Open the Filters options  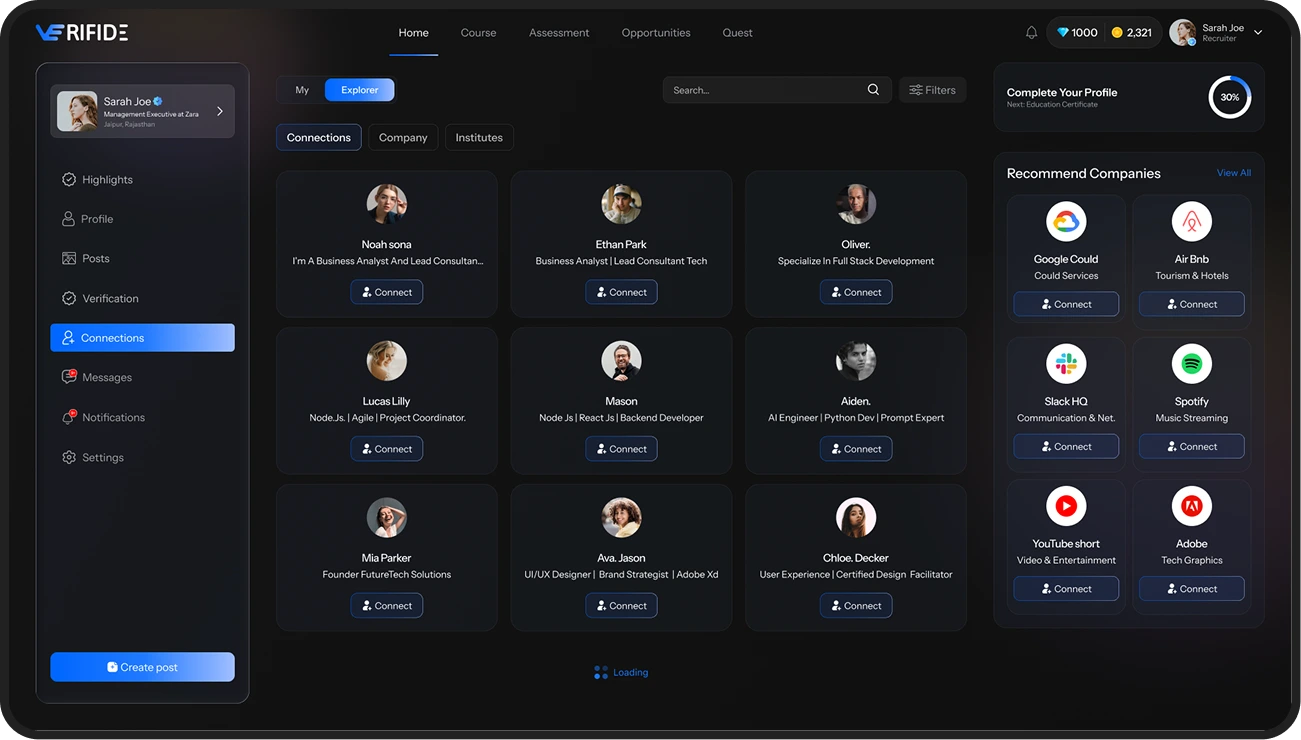(x=932, y=90)
